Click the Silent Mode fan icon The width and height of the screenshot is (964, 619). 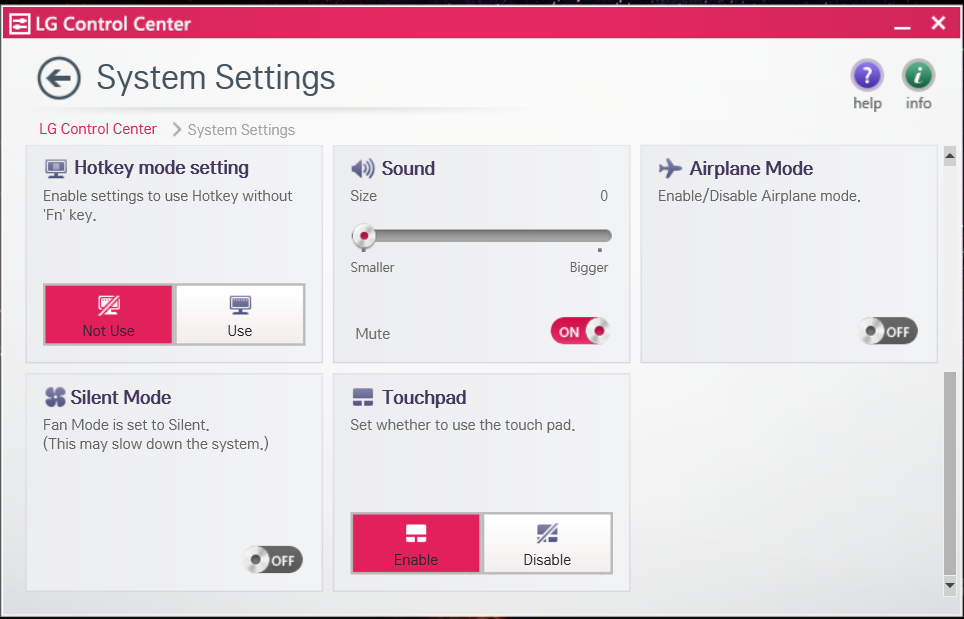click(x=55, y=397)
